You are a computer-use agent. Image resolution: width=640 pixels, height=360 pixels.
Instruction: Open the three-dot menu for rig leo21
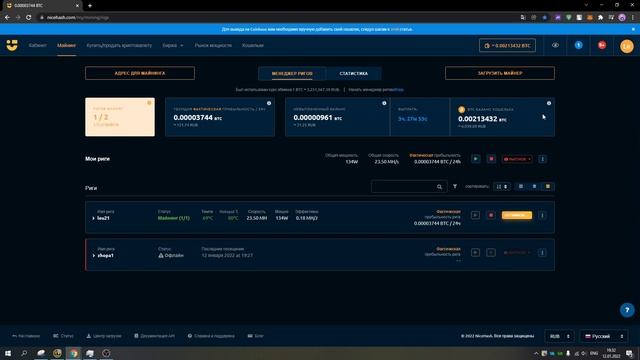pyautogui.click(x=542, y=215)
